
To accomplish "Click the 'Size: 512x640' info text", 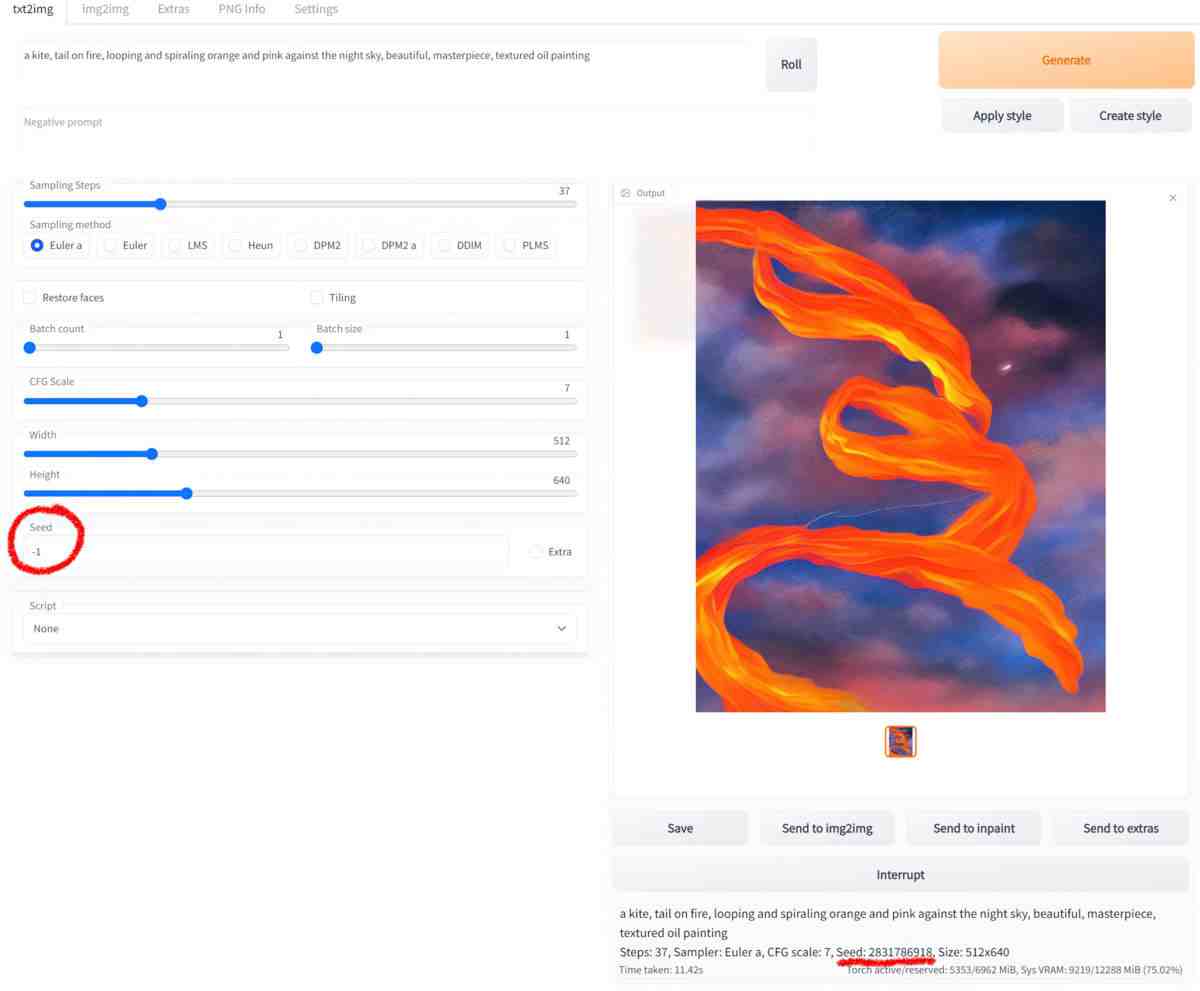I will (974, 951).
